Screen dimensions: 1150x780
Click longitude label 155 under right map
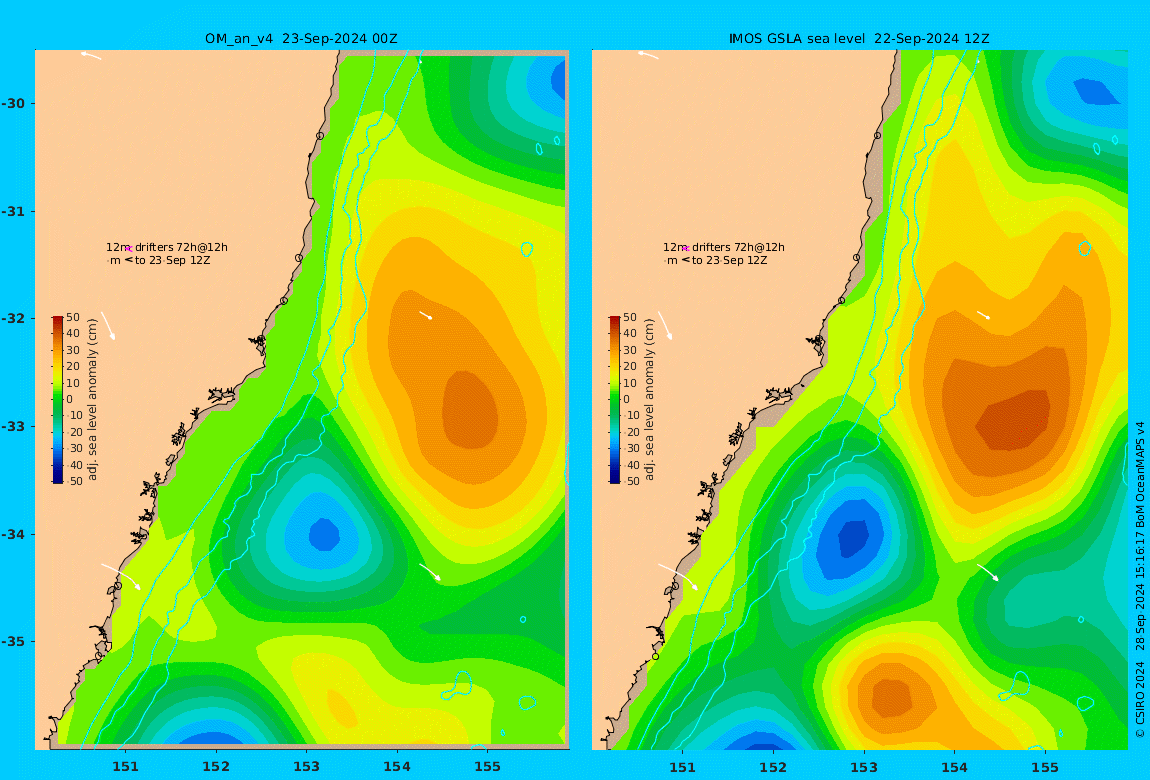click(1045, 767)
